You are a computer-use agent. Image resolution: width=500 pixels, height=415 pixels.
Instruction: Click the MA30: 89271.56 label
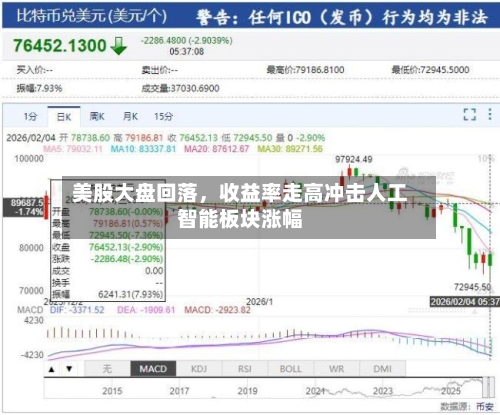pyautogui.click(x=290, y=149)
